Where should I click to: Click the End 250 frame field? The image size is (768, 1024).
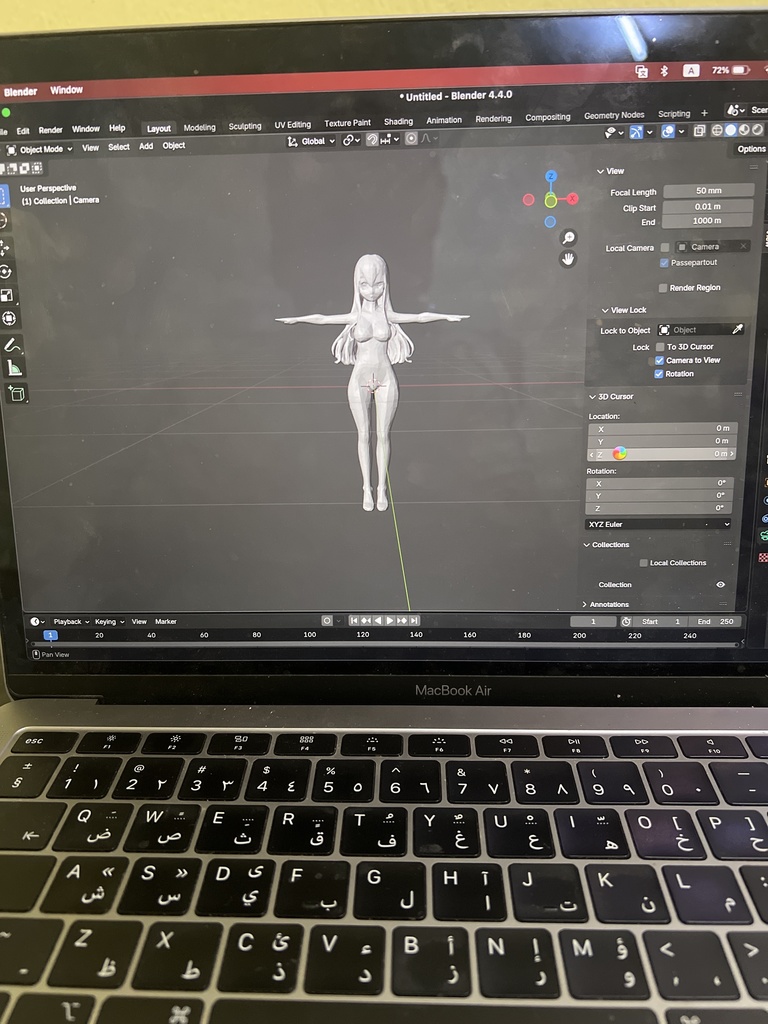(x=716, y=622)
